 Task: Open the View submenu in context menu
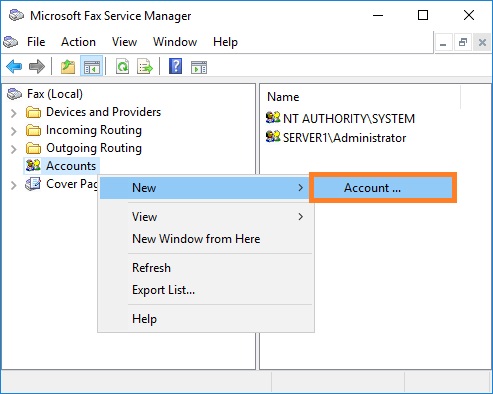click(206, 217)
